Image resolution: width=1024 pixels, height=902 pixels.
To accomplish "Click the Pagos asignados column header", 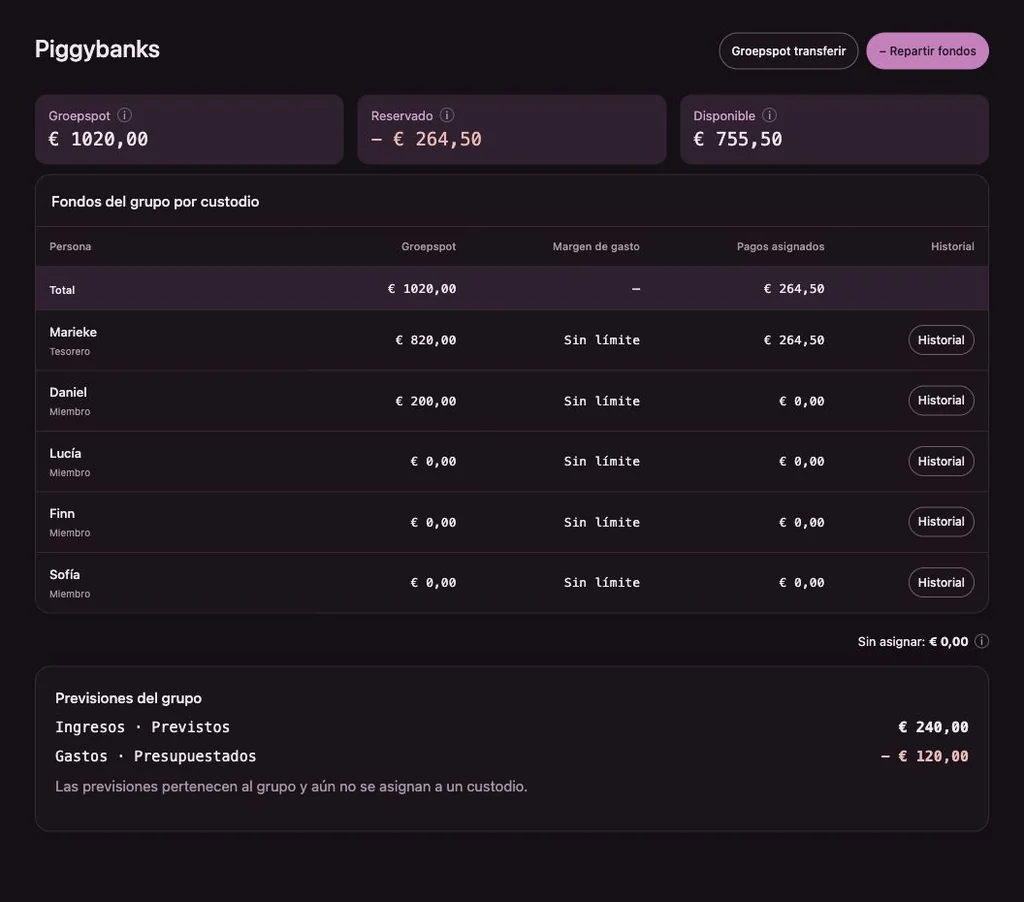I will (x=780, y=246).
